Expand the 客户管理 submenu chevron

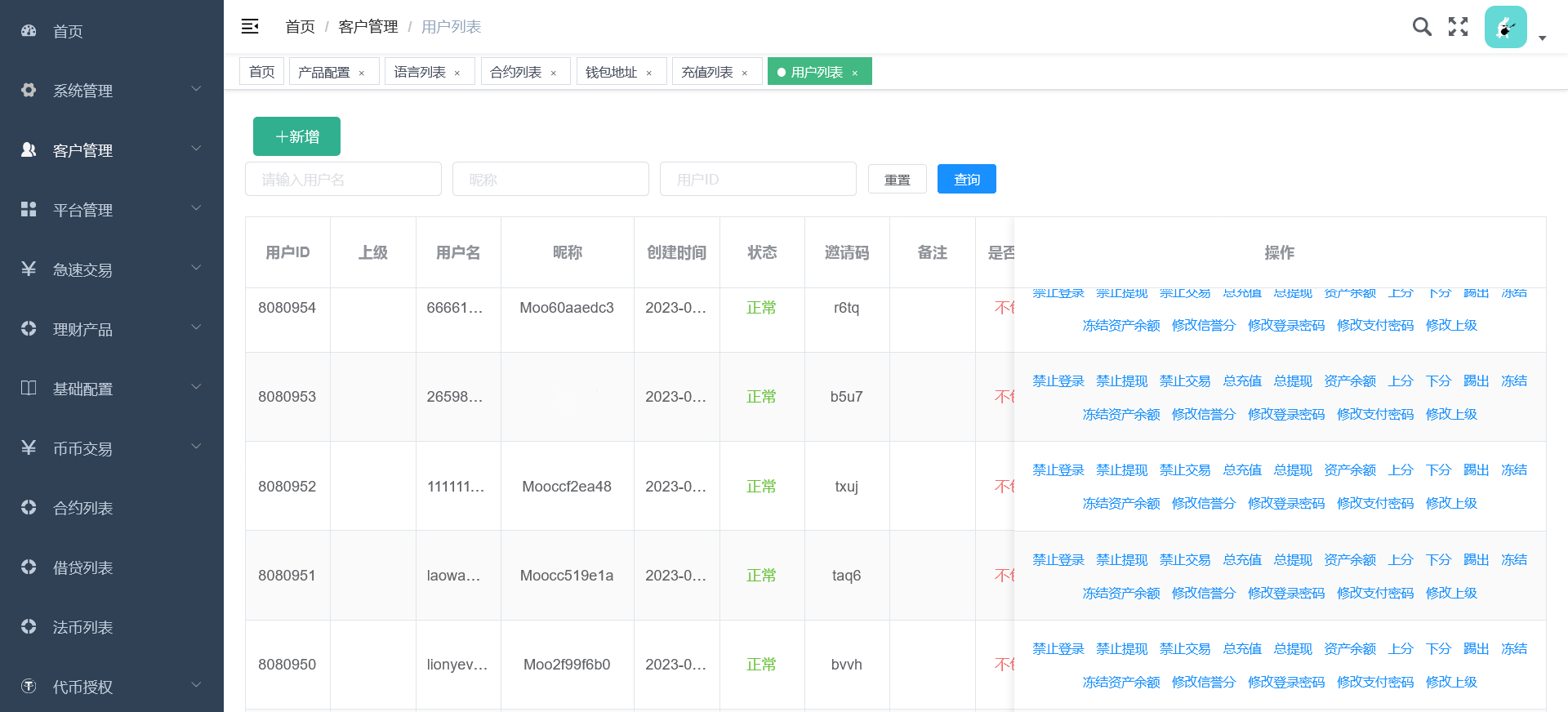[x=196, y=149]
